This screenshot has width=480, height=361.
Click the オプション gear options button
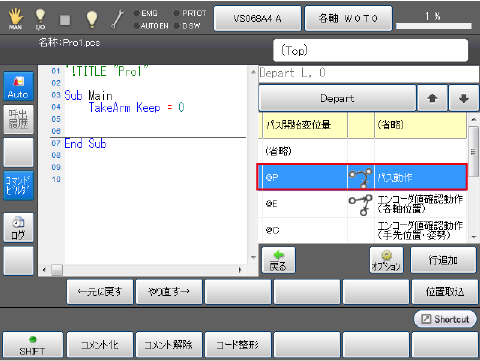[x=386, y=260]
